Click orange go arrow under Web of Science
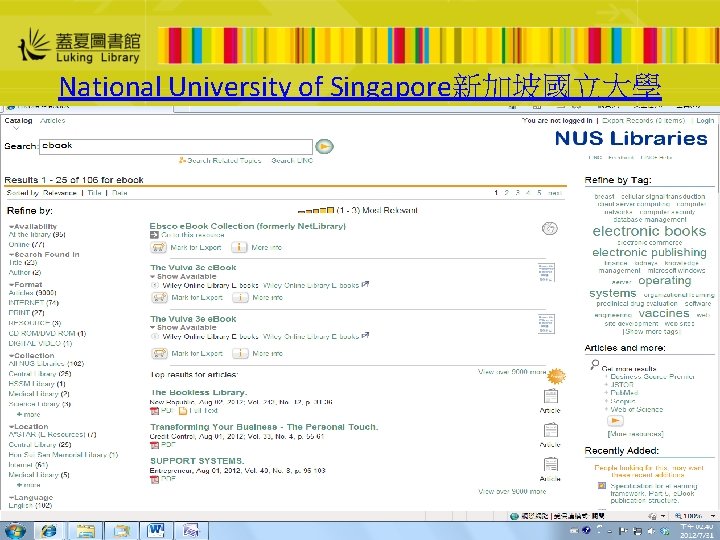This screenshot has width=720, height=540. coord(615,421)
